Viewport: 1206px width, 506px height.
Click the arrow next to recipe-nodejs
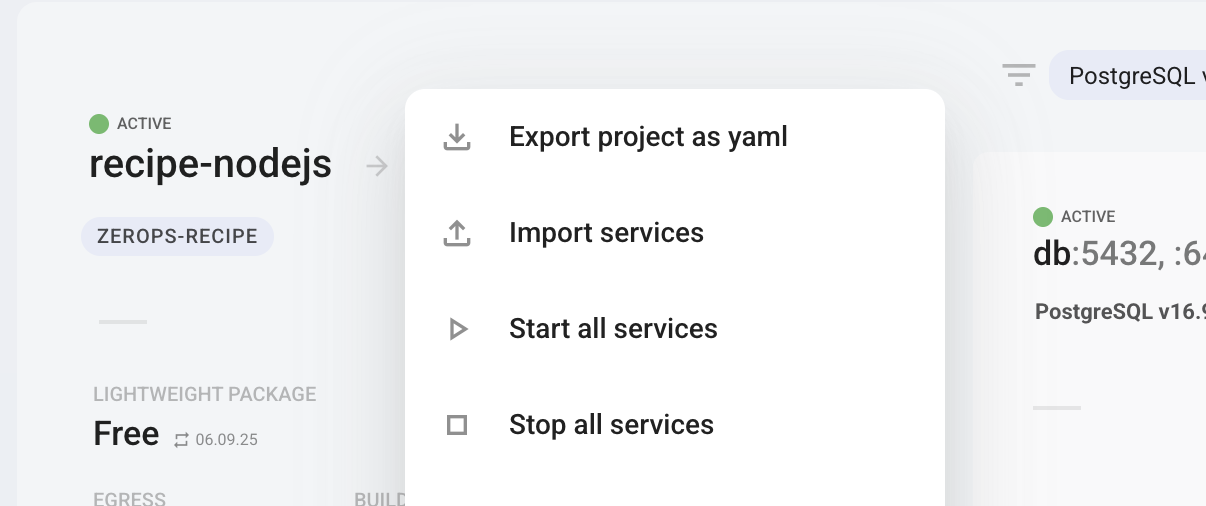coord(377,166)
